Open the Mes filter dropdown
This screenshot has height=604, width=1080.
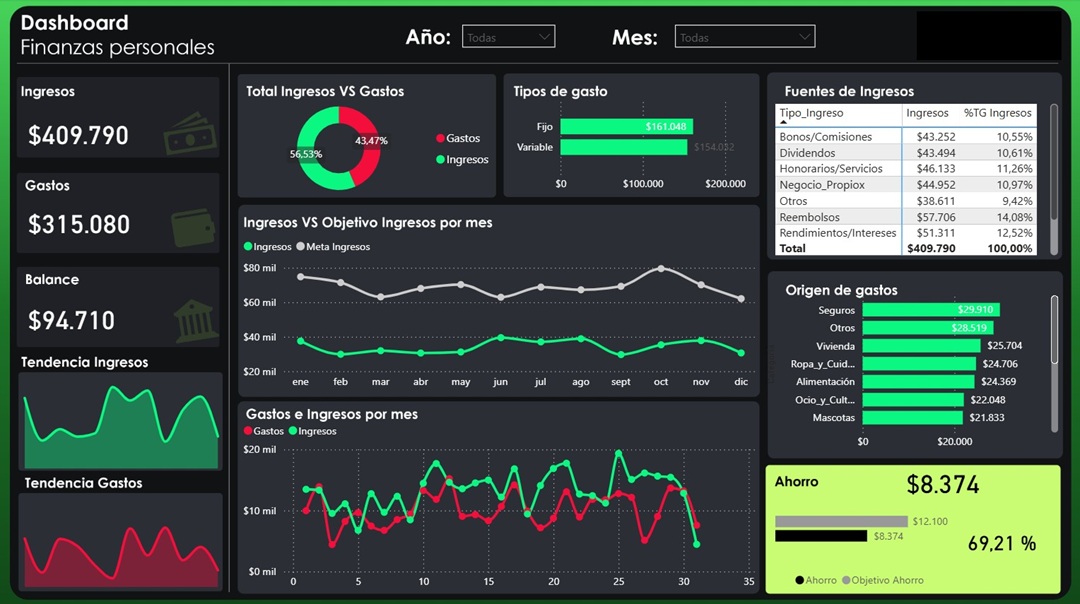click(744, 37)
